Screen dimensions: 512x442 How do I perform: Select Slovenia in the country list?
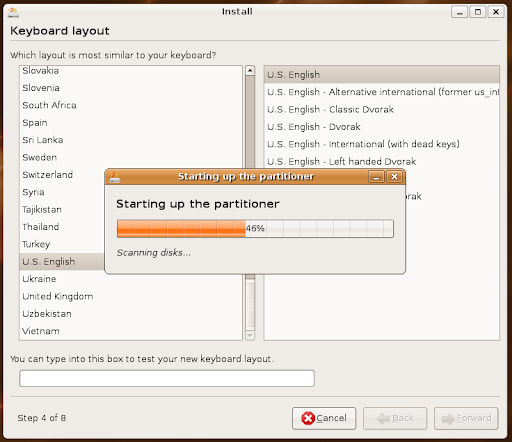(x=131, y=88)
